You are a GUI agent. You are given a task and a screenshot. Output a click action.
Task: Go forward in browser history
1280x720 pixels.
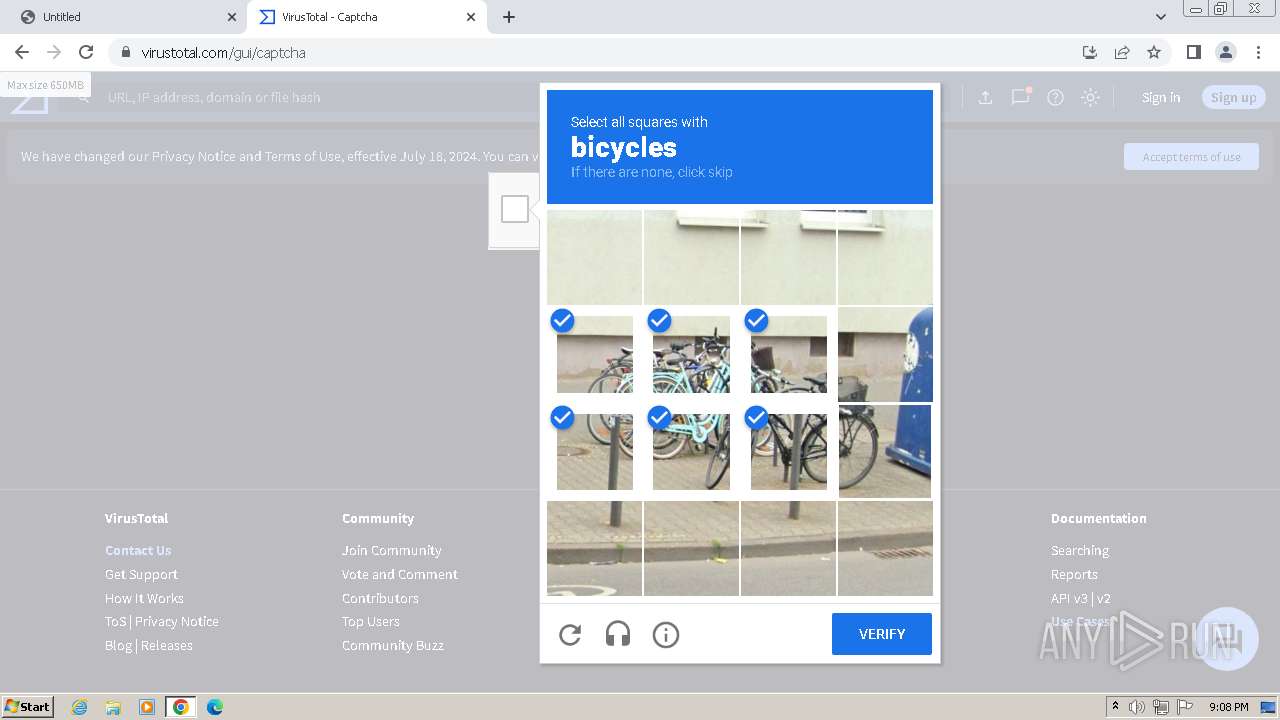[54, 52]
